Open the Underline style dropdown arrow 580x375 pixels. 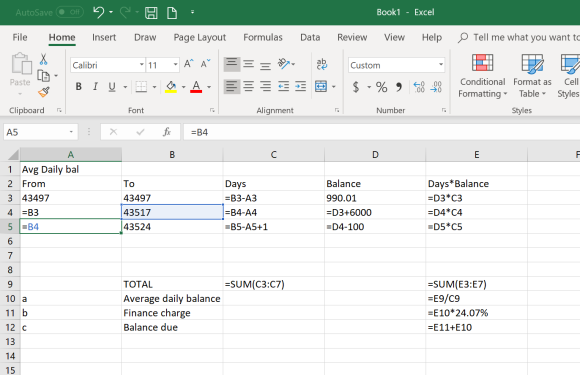click(x=125, y=87)
